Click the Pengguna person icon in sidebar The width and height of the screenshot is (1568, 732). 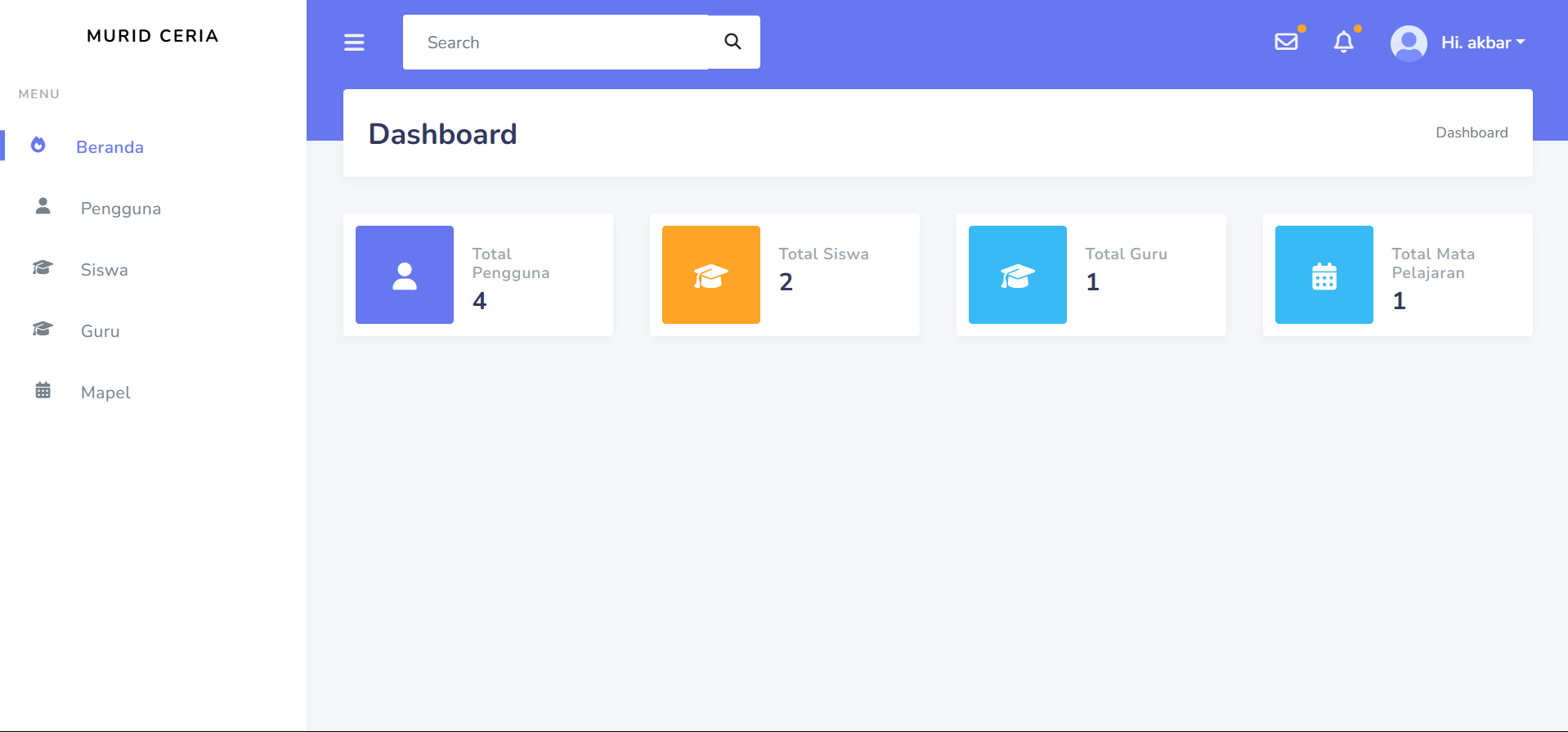click(x=43, y=206)
